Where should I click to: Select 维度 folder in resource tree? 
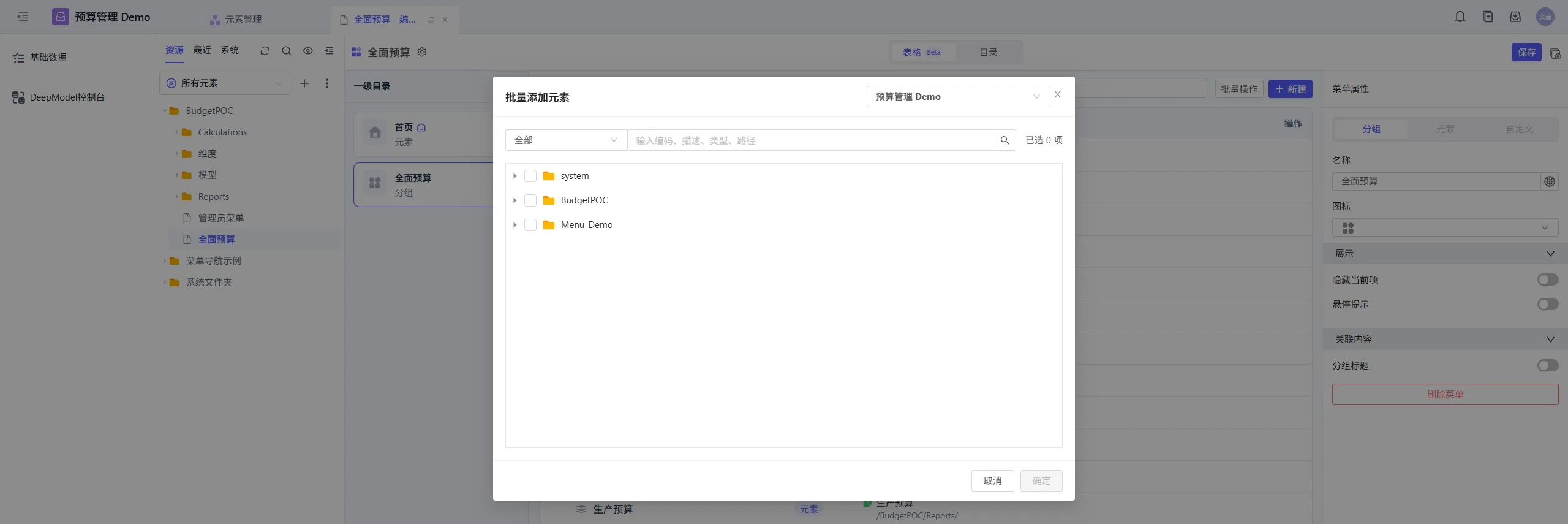point(207,154)
